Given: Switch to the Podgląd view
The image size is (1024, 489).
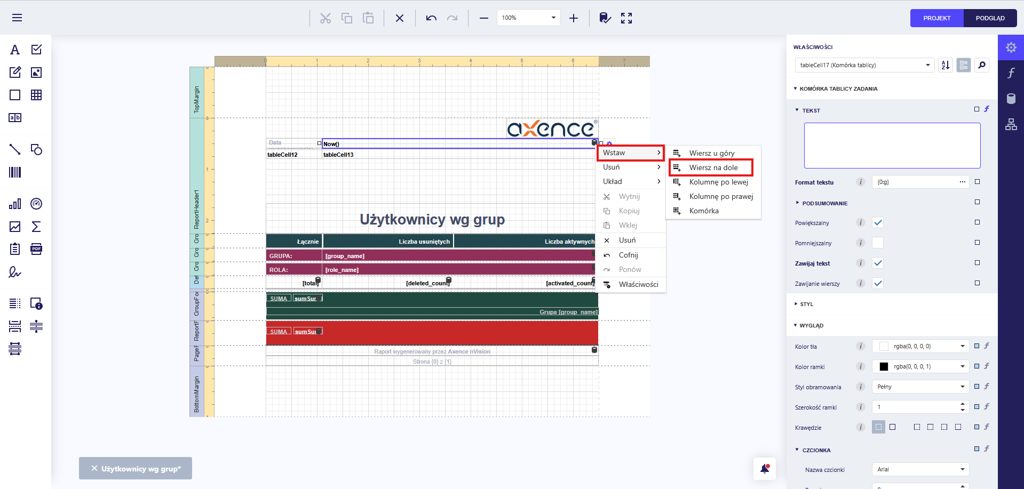Looking at the screenshot, I should coord(990,18).
